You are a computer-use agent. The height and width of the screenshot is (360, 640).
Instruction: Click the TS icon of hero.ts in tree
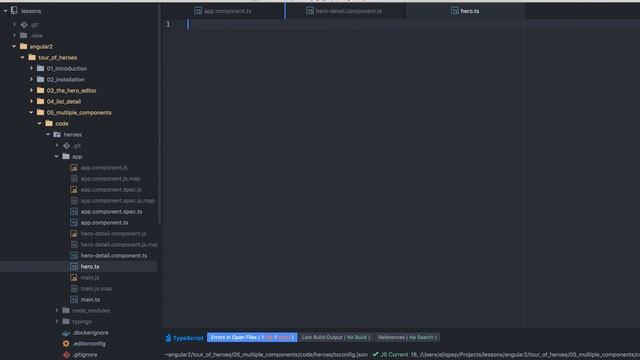coord(74,267)
